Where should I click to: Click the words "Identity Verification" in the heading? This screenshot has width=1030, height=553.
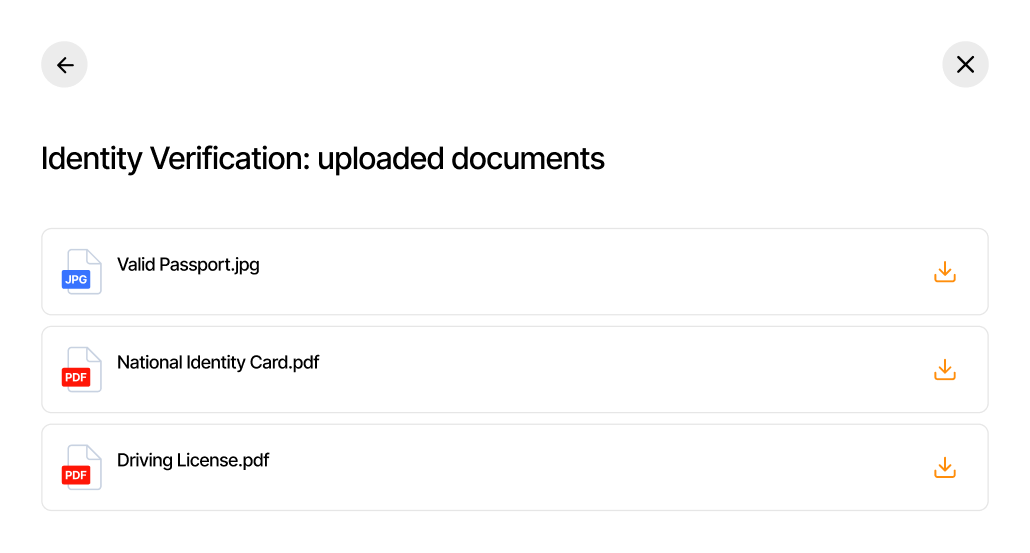[x=174, y=159]
